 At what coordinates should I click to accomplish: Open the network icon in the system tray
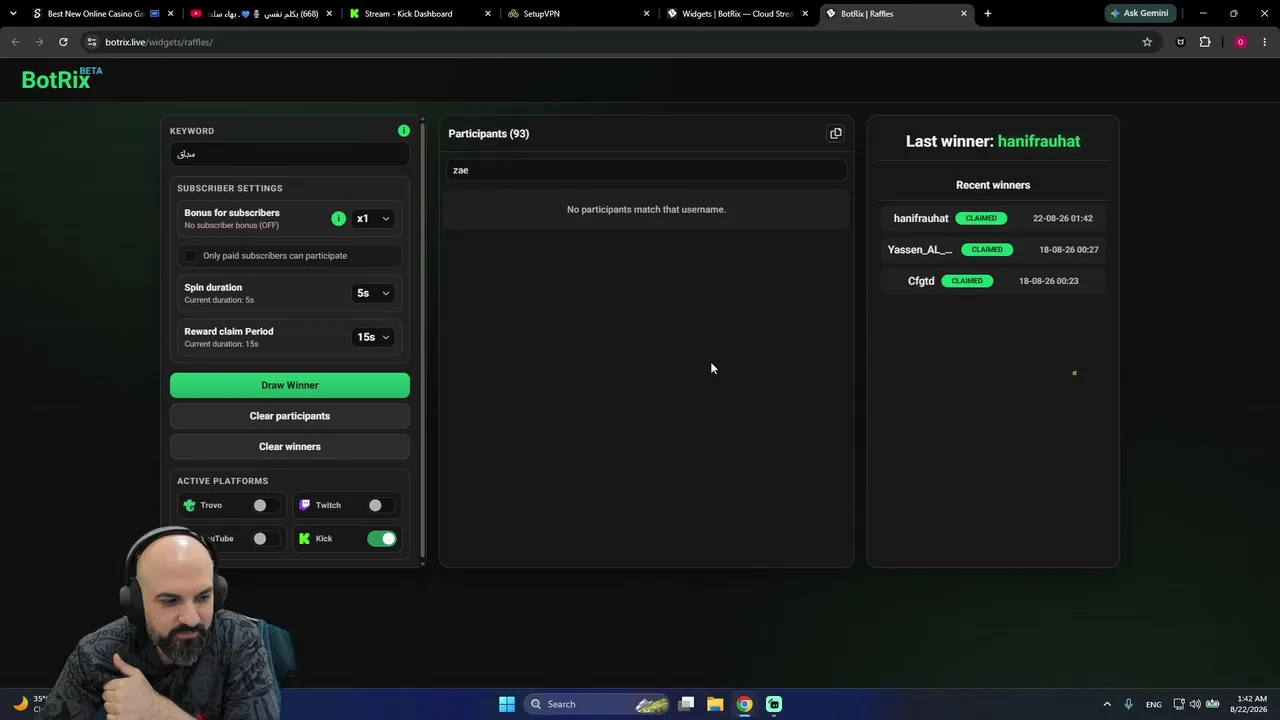point(1179,704)
